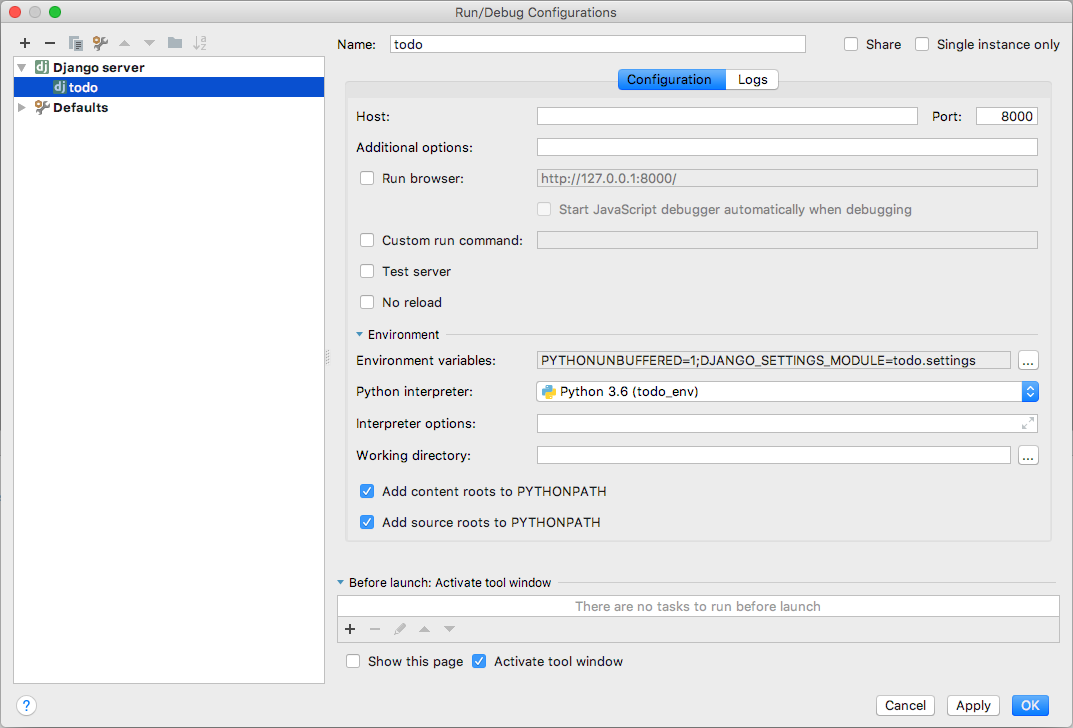Sort configurations alphabetically
The image size is (1073, 728).
200,43
